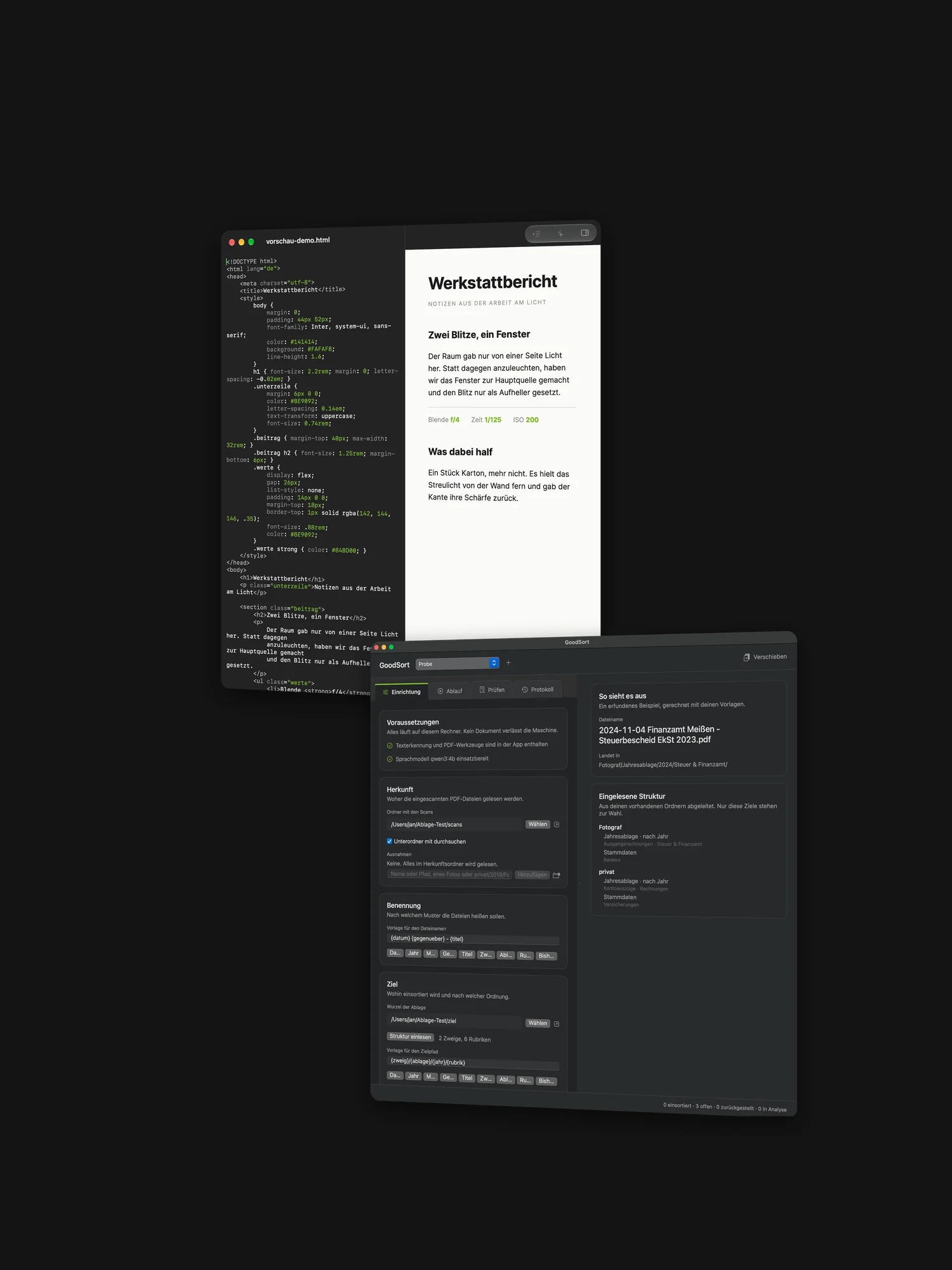
Task: Toggle the sidebar panel icon in editor window
Action: [585, 233]
